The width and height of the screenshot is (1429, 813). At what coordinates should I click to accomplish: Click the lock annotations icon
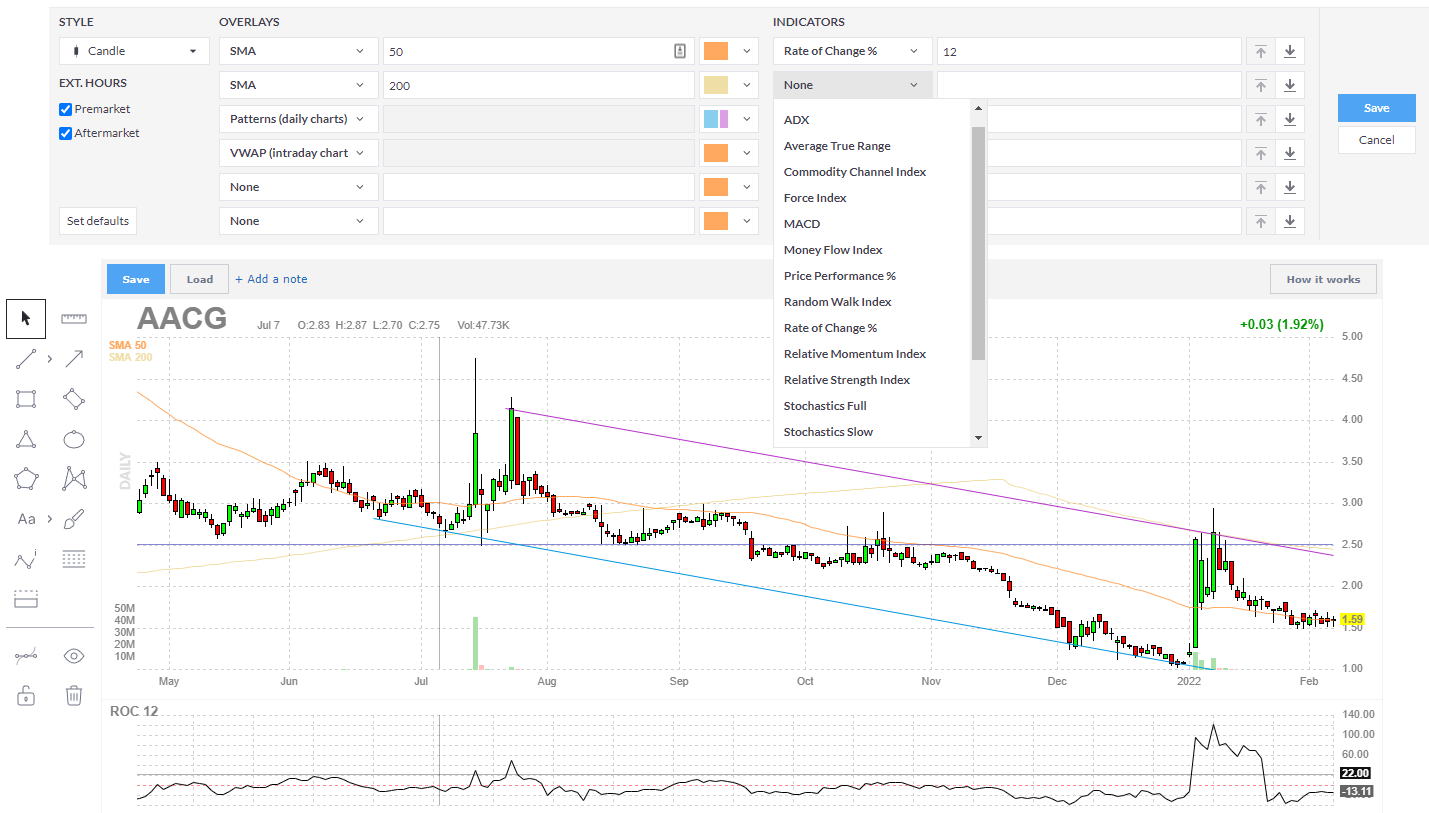coord(25,694)
